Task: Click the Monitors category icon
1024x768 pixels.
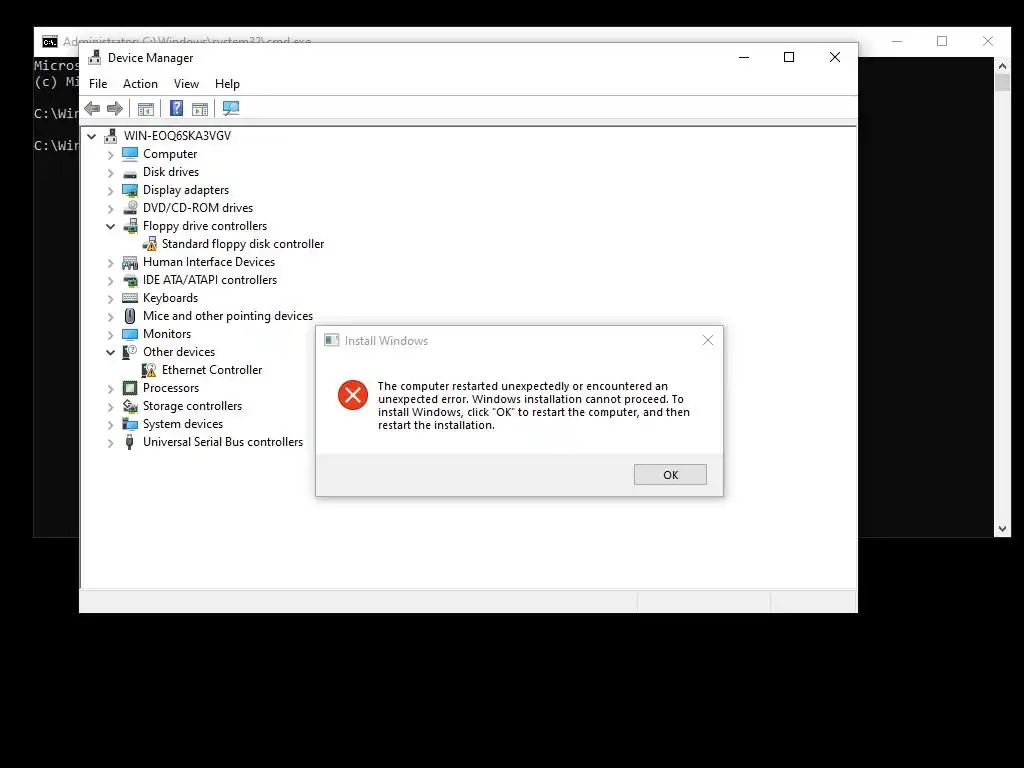Action: (x=130, y=334)
